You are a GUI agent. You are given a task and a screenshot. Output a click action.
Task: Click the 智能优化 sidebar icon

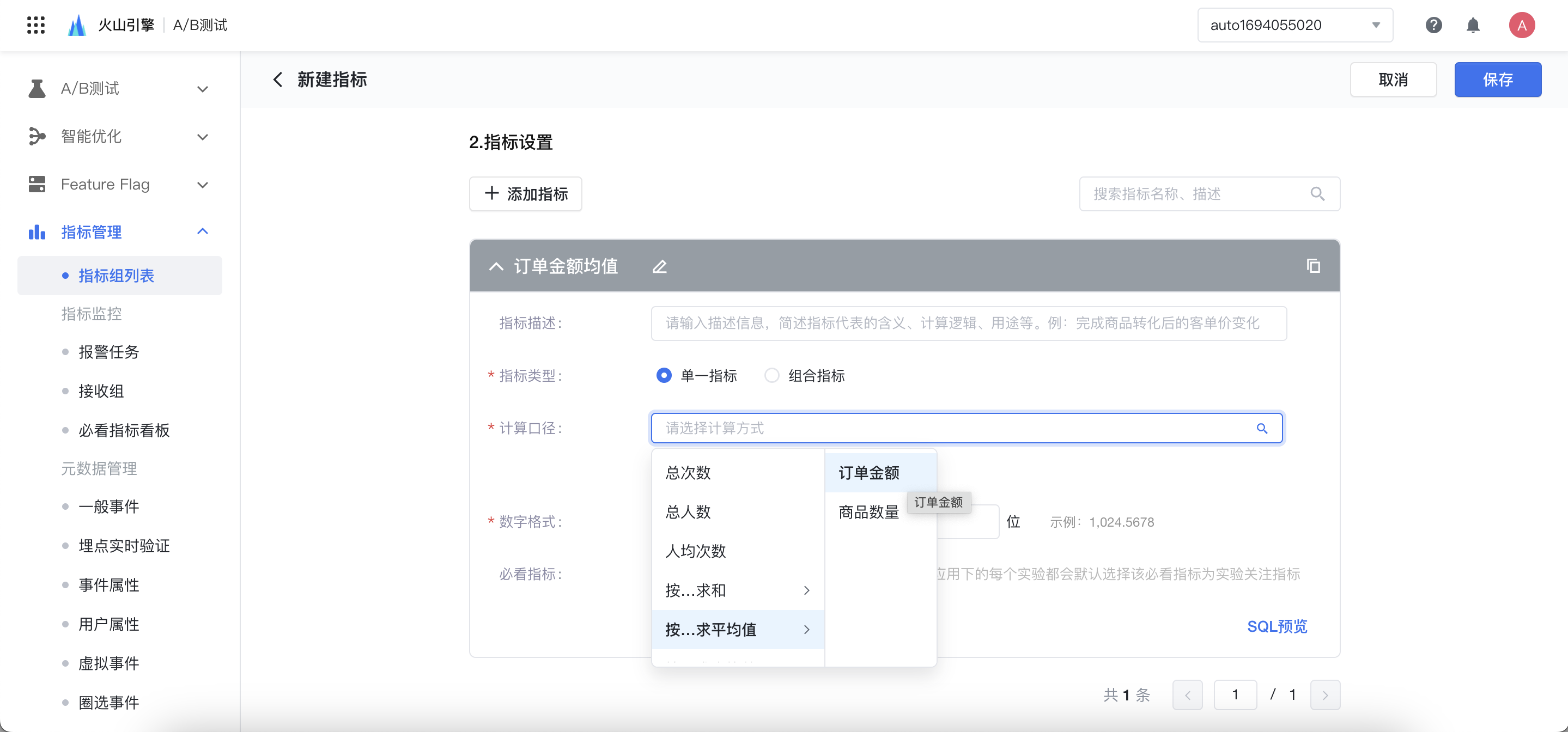click(x=37, y=136)
